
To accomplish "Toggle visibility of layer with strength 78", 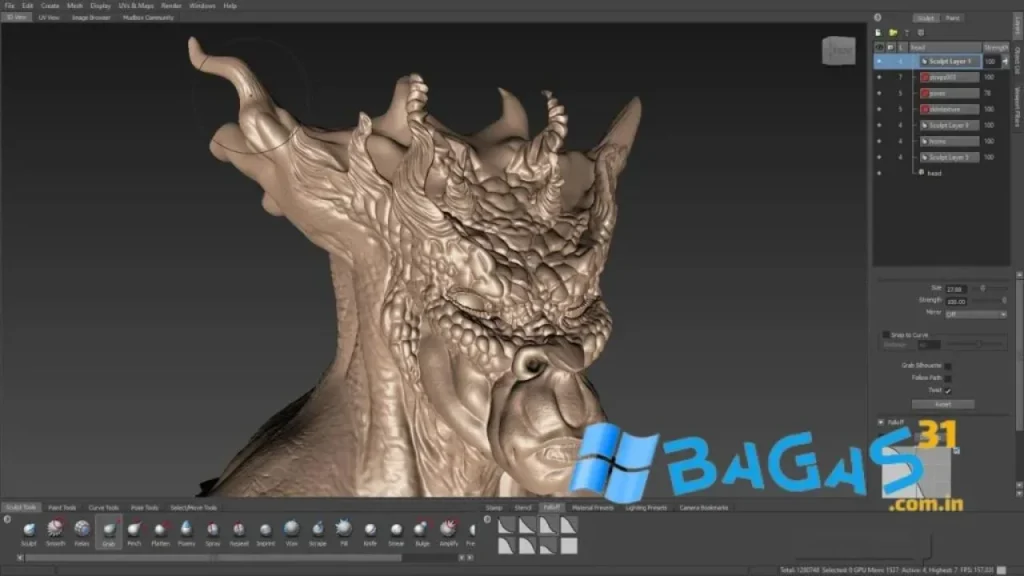I will pyautogui.click(x=879, y=93).
